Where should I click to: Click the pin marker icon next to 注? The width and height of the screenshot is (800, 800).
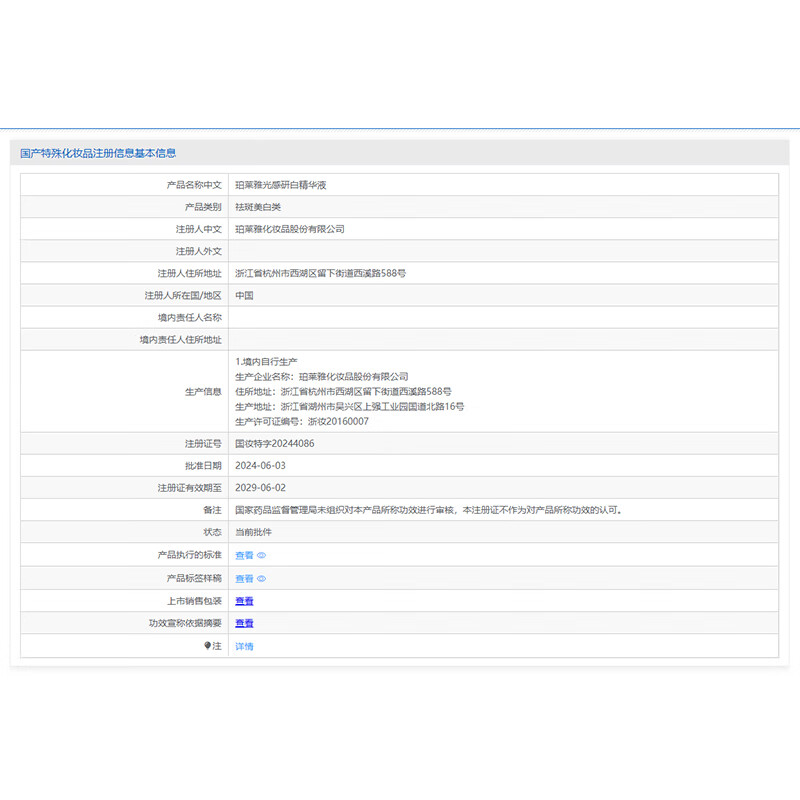pyautogui.click(x=208, y=646)
